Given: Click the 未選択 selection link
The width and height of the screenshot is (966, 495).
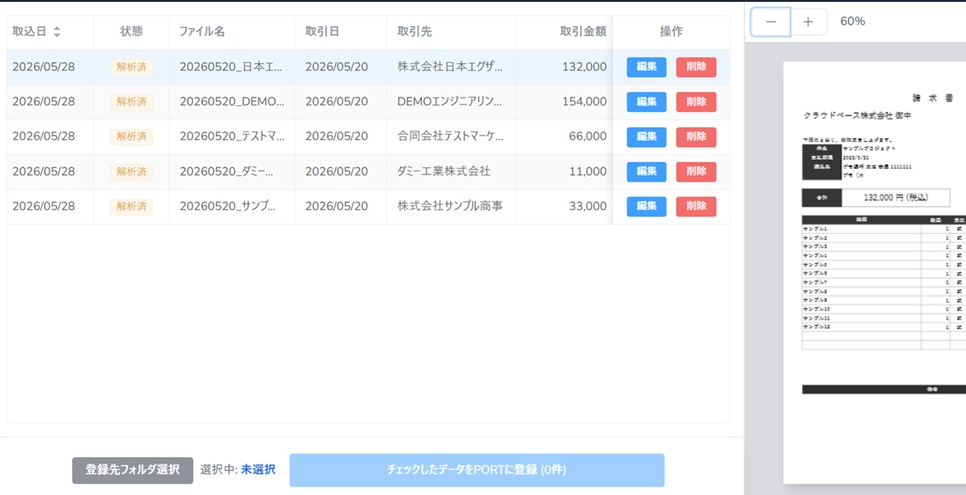Looking at the screenshot, I should (x=258, y=470).
